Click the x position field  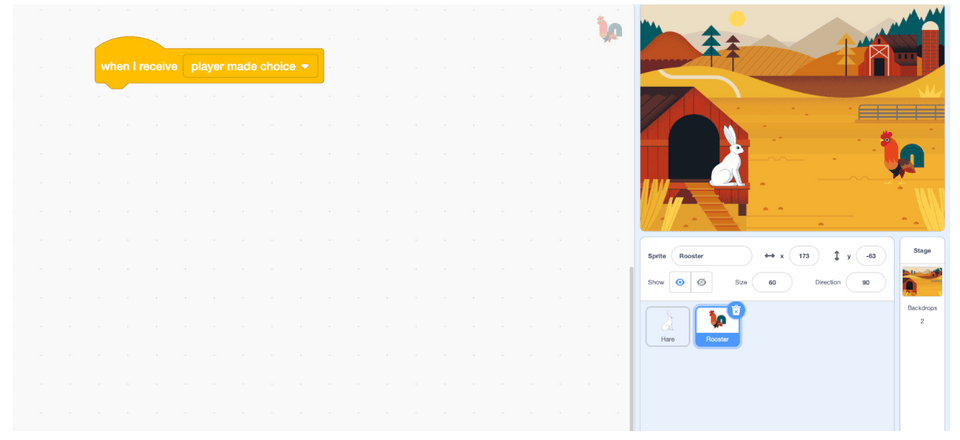803,256
